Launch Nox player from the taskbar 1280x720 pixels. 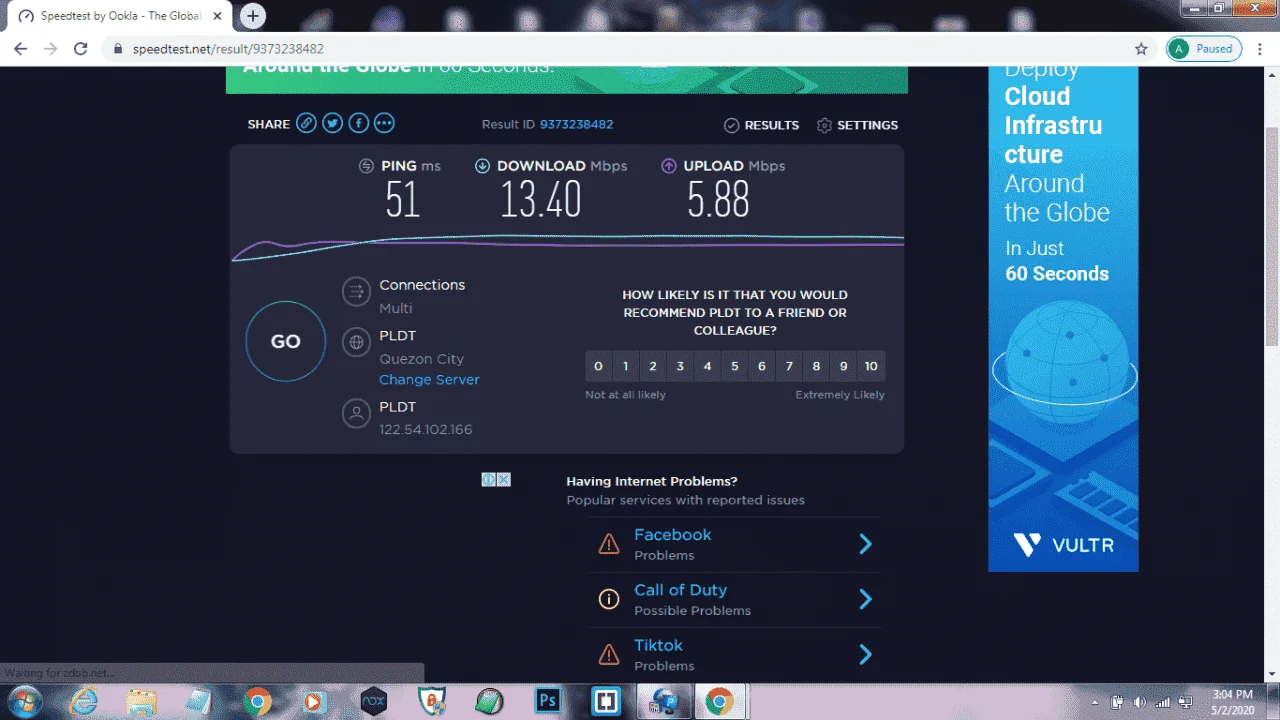click(373, 701)
